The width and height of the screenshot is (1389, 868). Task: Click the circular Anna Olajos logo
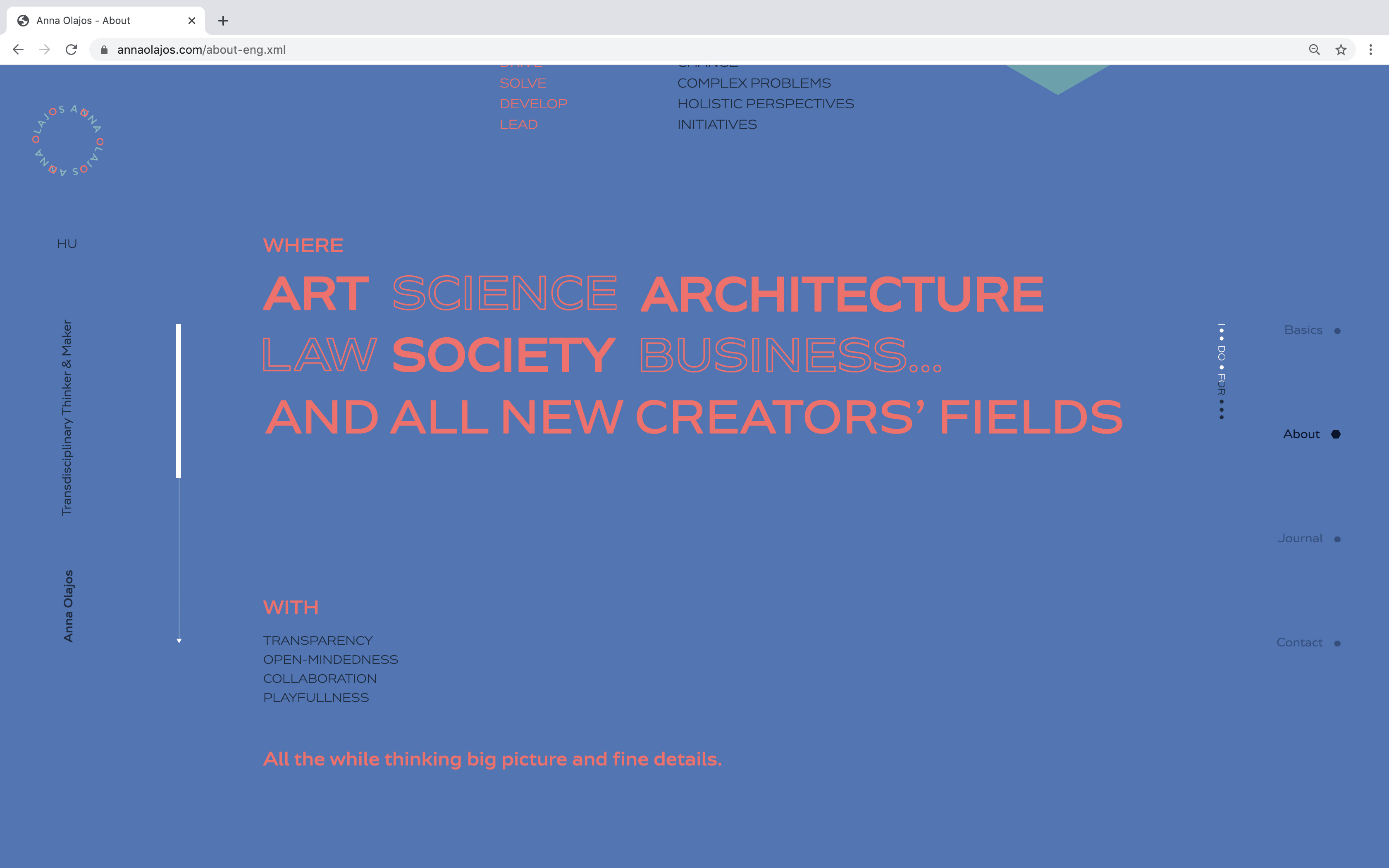pyautogui.click(x=68, y=140)
